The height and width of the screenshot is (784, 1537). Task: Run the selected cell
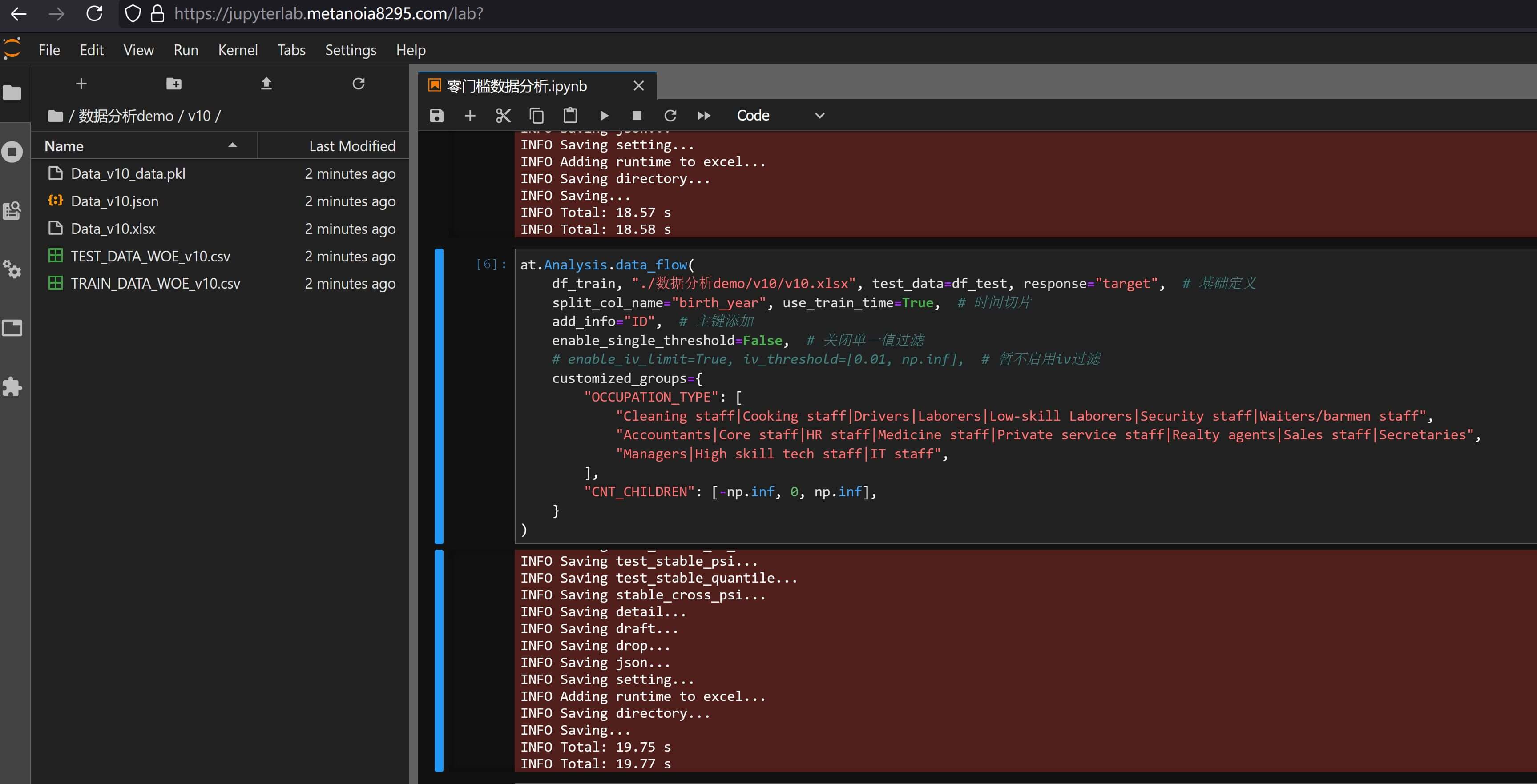(x=603, y=115)
